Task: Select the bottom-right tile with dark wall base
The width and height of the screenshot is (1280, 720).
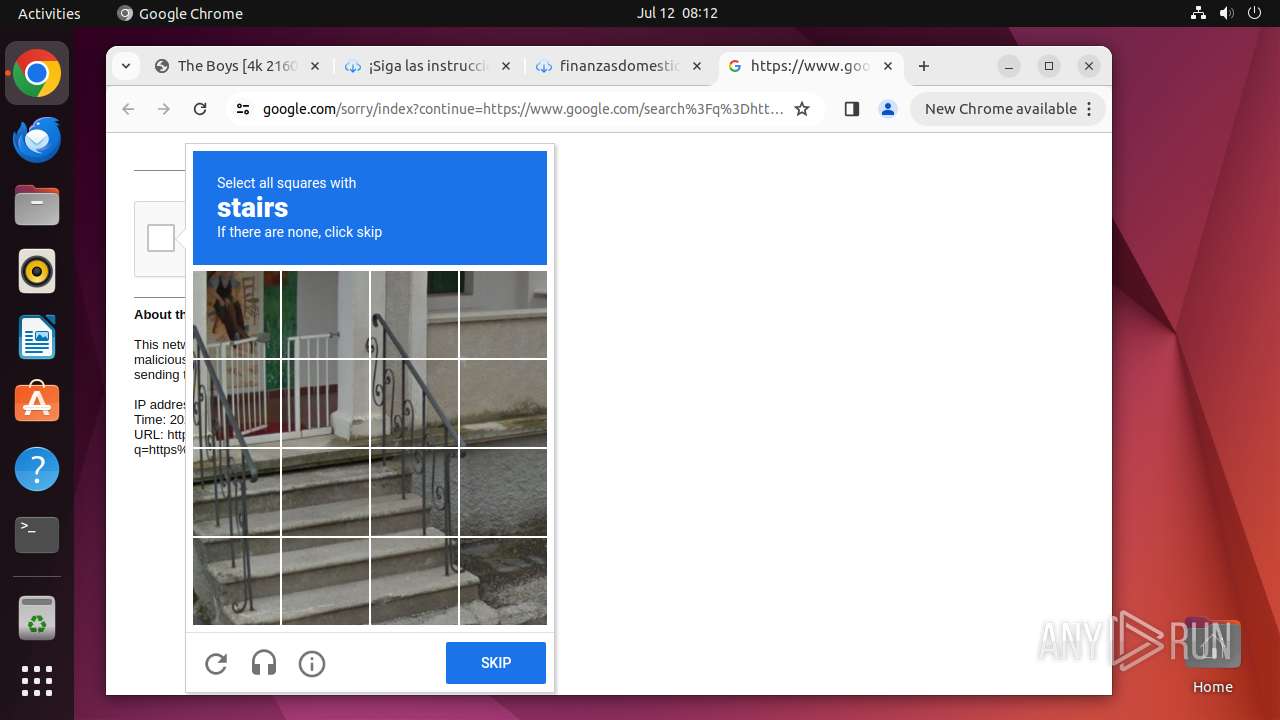Action: tap(503, 581)
